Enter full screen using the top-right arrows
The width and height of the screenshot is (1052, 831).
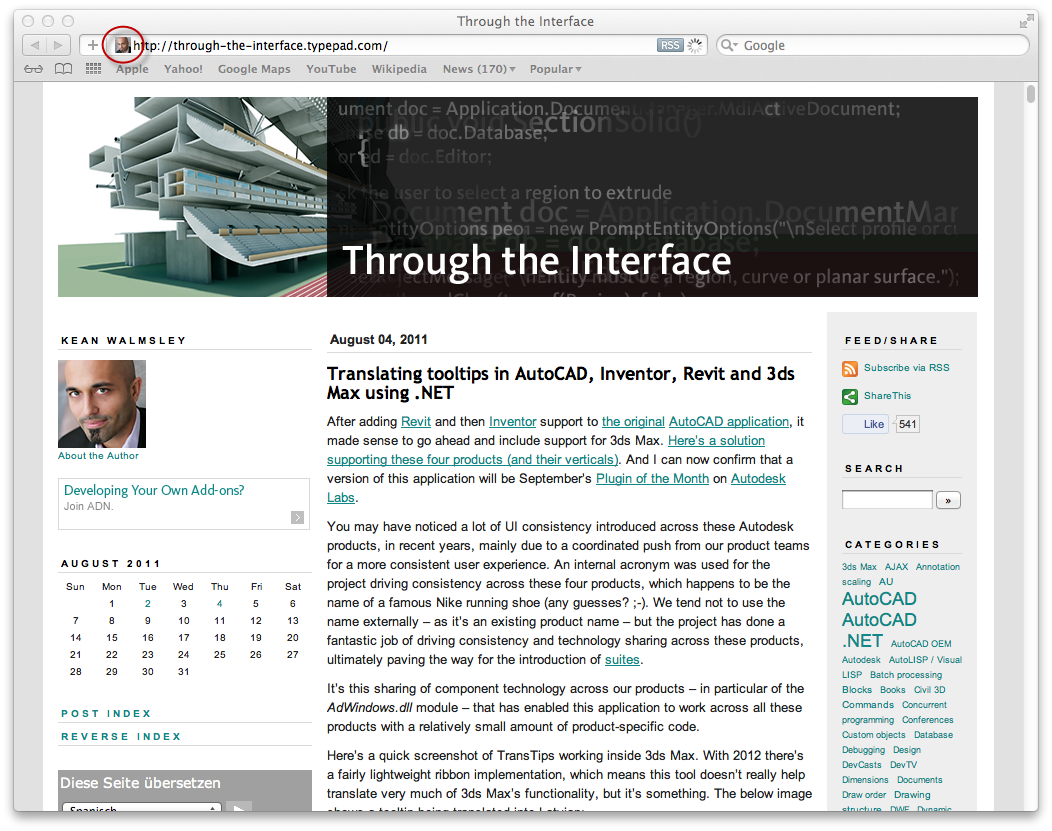point(1026,21)
